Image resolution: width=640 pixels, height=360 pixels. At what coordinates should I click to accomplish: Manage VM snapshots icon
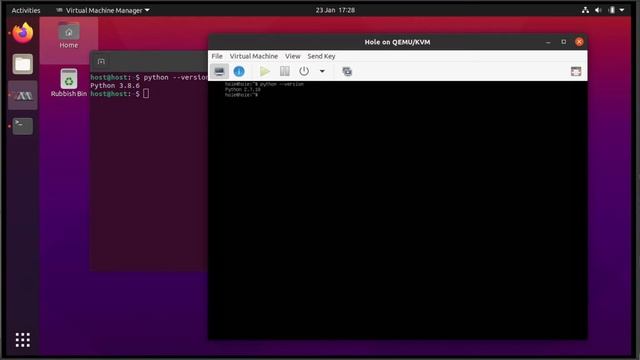[347, 71]
